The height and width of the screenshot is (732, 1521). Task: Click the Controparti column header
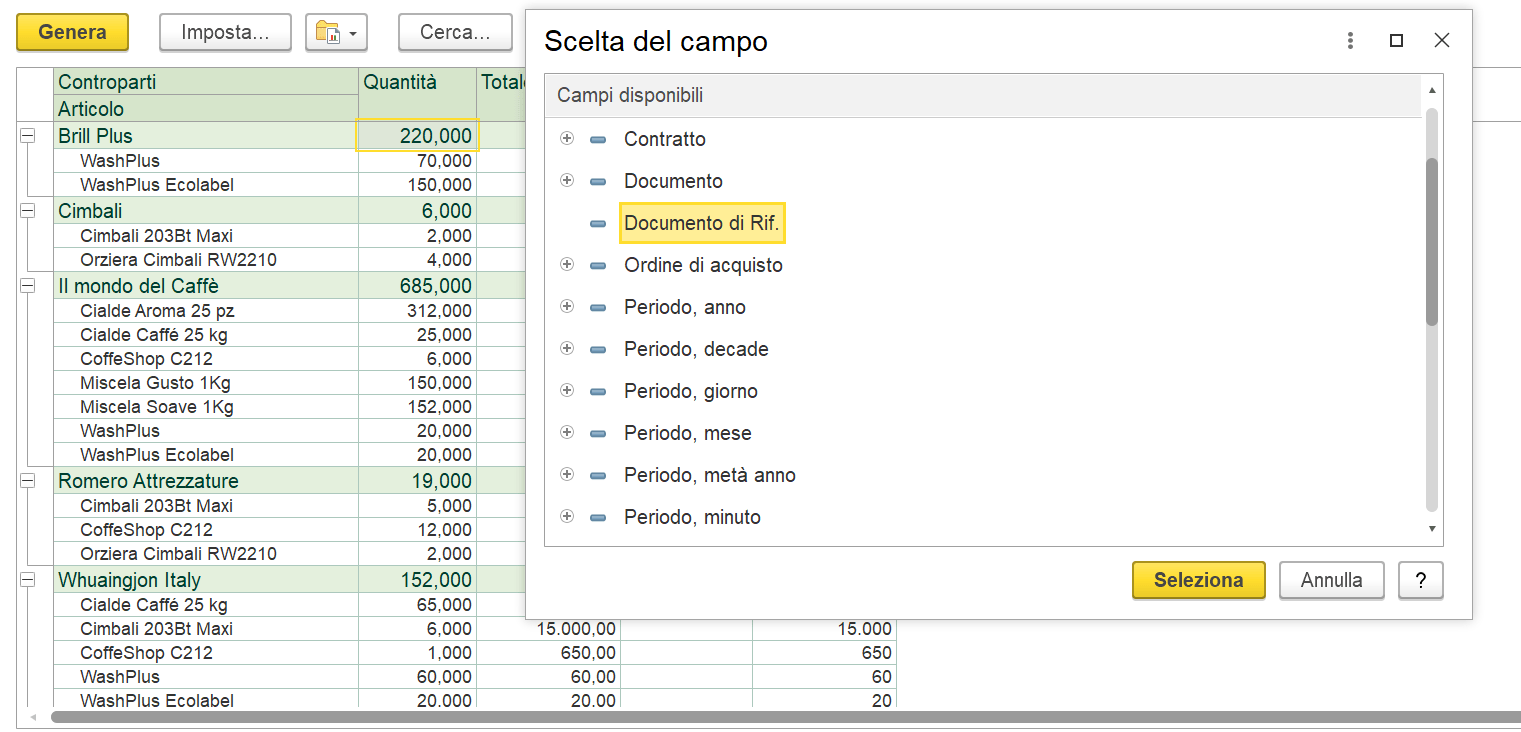[x=206, y=82]
